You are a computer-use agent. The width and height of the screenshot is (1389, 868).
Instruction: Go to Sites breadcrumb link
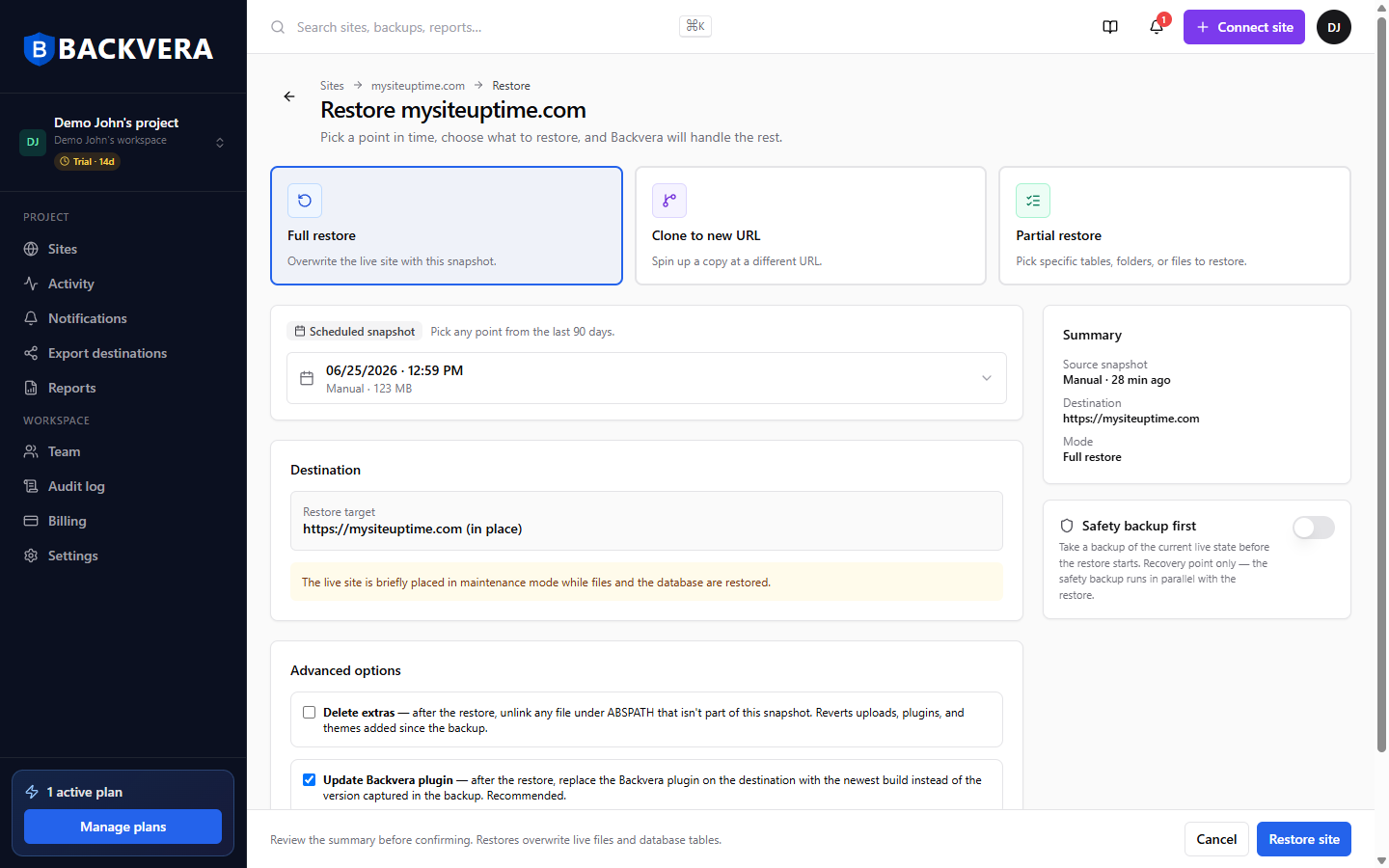tap(332, 86)
